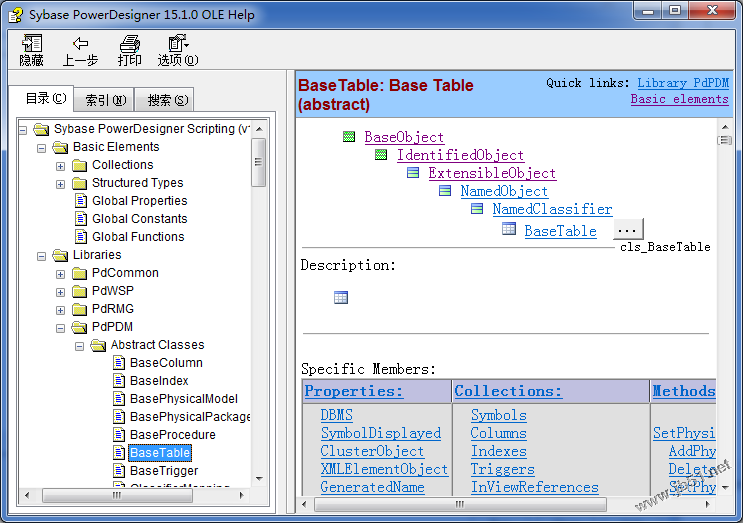
Task: Click the Collections folder icon
Action: tap(80, 165)
